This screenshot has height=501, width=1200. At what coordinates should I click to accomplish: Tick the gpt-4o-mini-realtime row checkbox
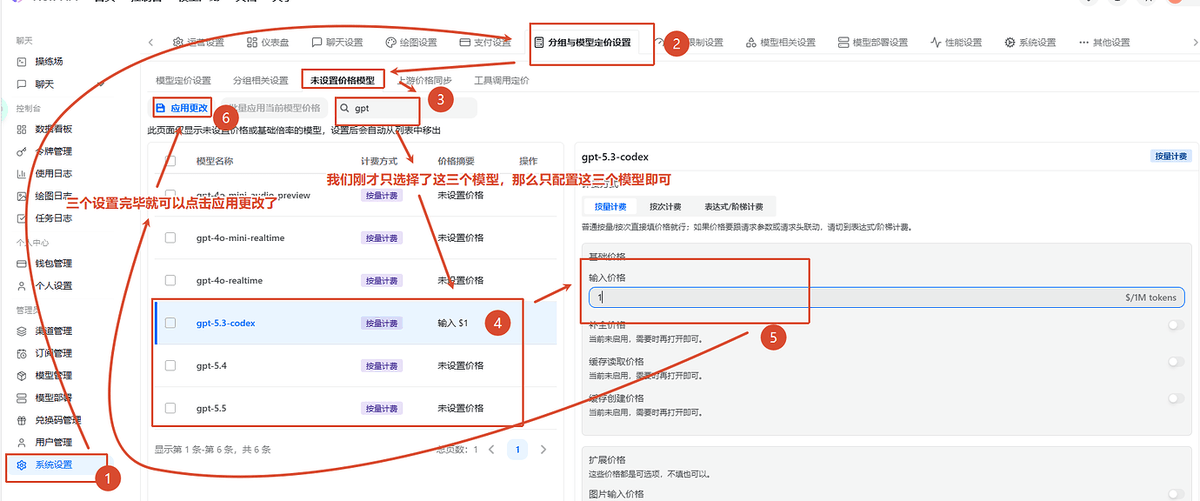(170, 238)
